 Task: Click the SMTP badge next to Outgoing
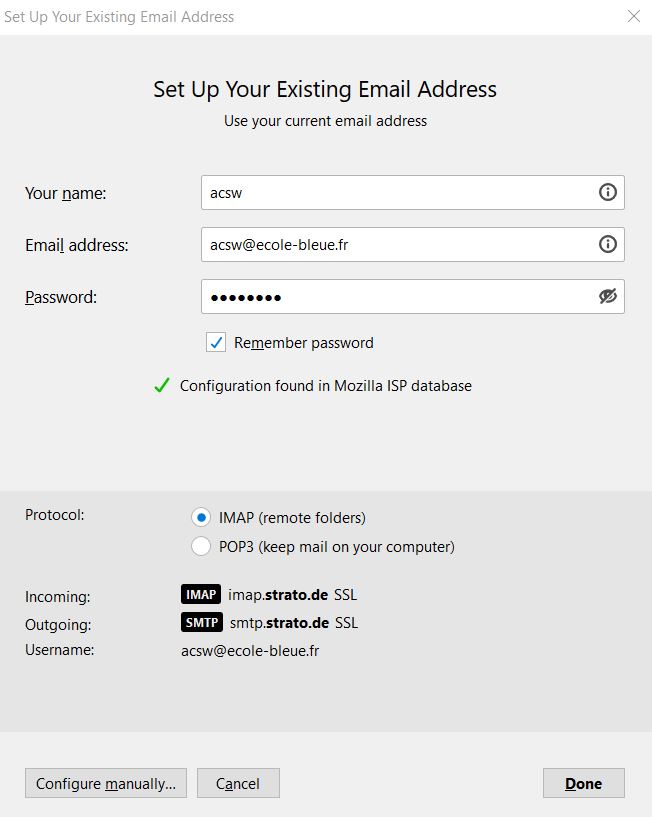pos(202,623)
